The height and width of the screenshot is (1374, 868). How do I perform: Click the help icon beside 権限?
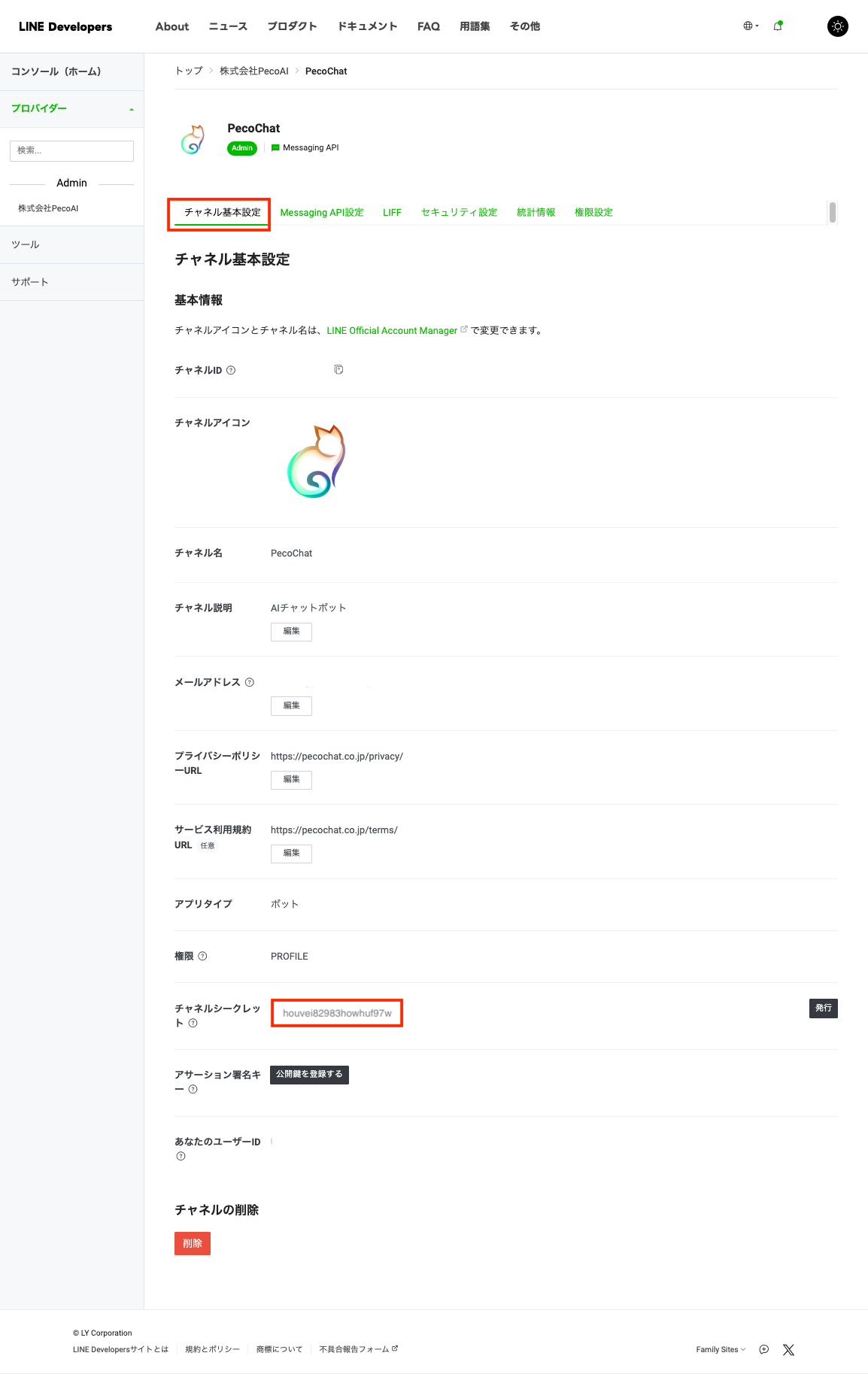pos(202,956)
